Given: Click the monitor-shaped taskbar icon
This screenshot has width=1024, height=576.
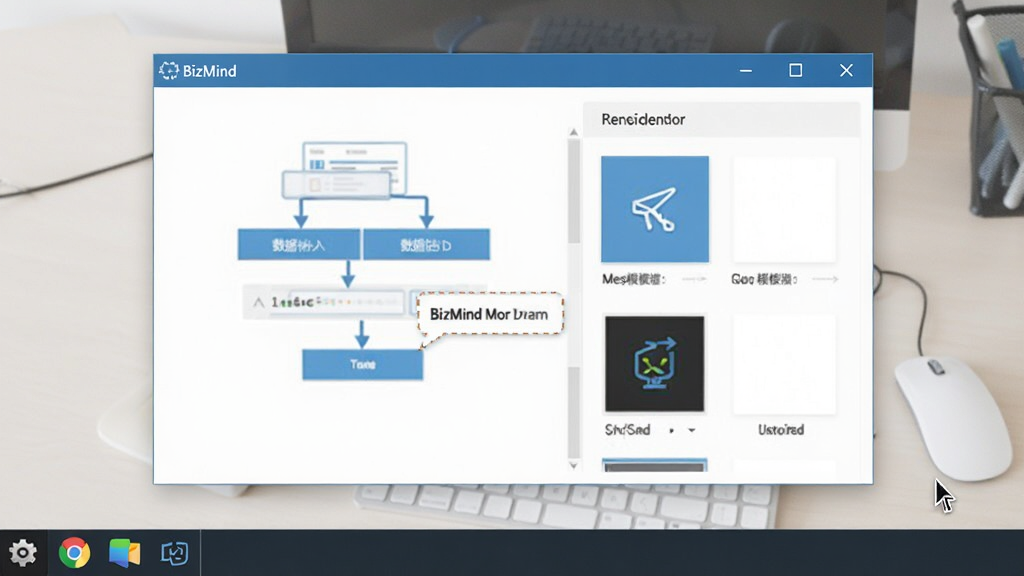Looking at the screenshot, I should pos(174,553).
